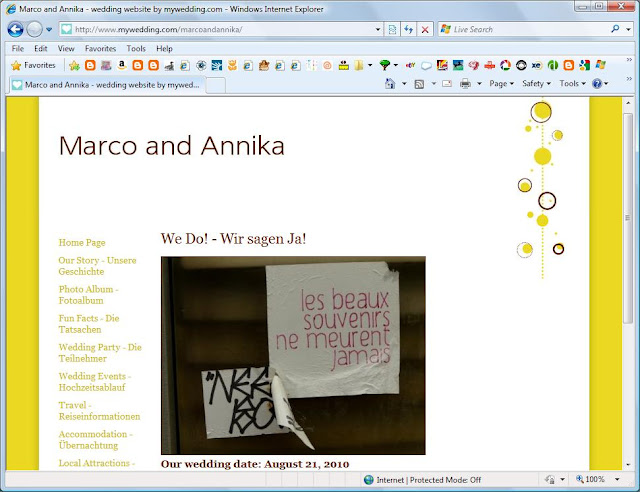Open Travel - Reiseinformationen link
The height and width of the screenshot is (492, 640).
point(99,411)
